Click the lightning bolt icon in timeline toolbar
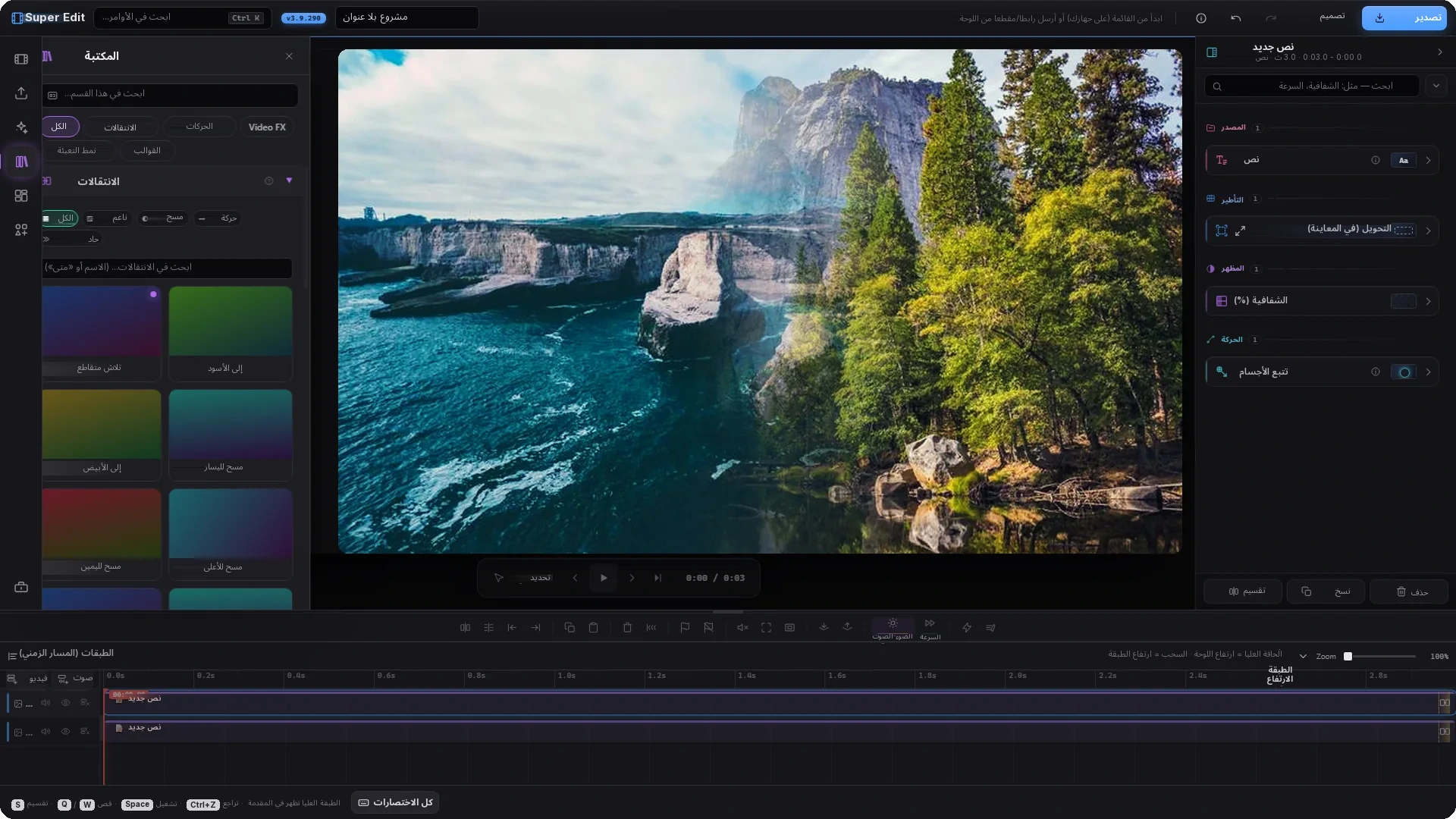The height and width of the screenshot is (819, 1456). click(x=967, y=628)
